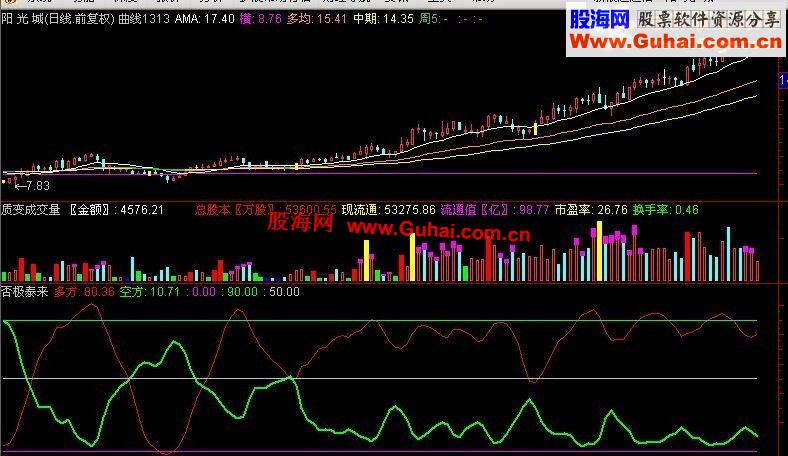Image resolution: width=788 pixels, height=456 pixels.
Task: Click the green 空方: 10.71 reading
Action: click(150, 292)
